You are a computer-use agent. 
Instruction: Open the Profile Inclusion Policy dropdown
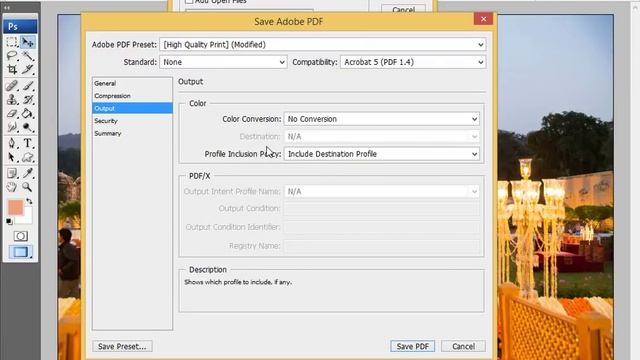pos(382,154)
